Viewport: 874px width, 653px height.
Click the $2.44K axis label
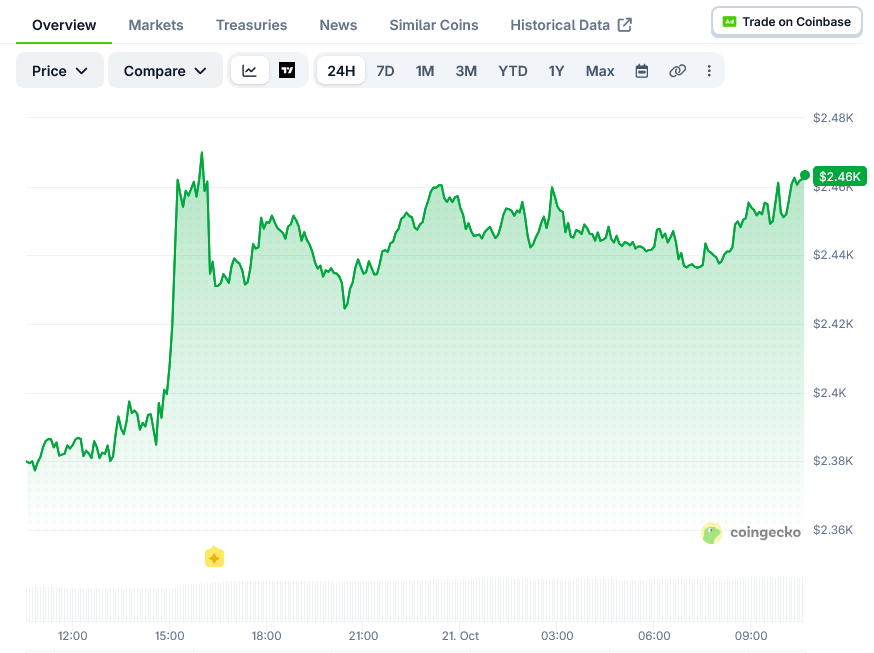point(833,255)
